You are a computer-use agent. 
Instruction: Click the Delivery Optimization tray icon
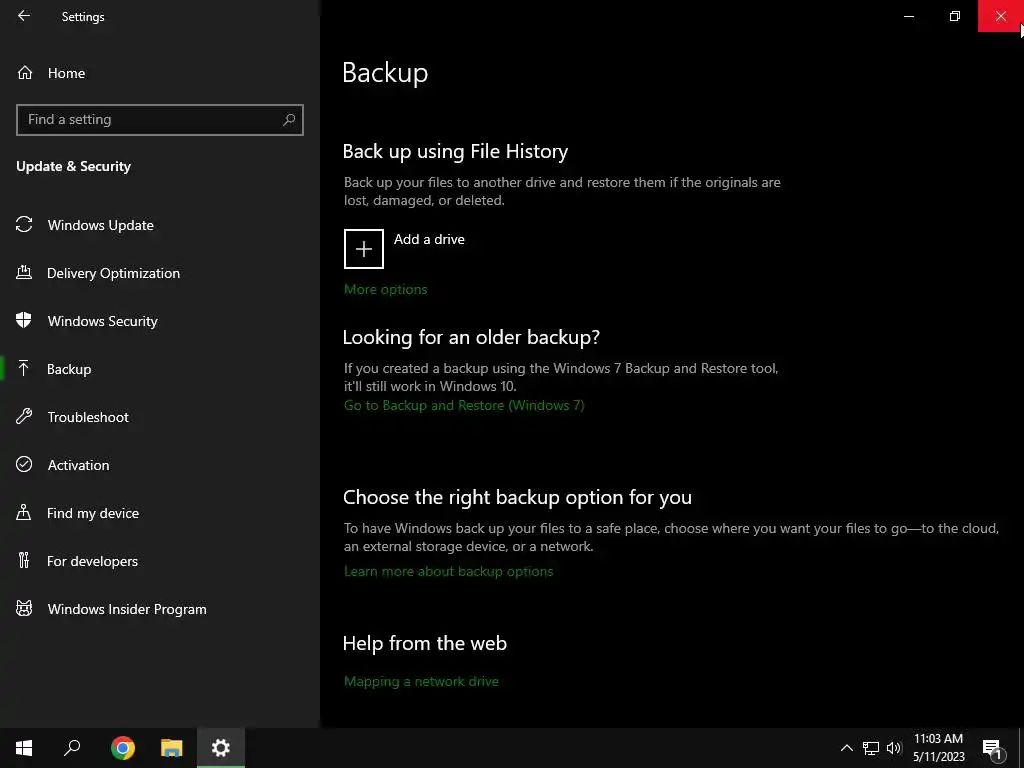[24, 272]
